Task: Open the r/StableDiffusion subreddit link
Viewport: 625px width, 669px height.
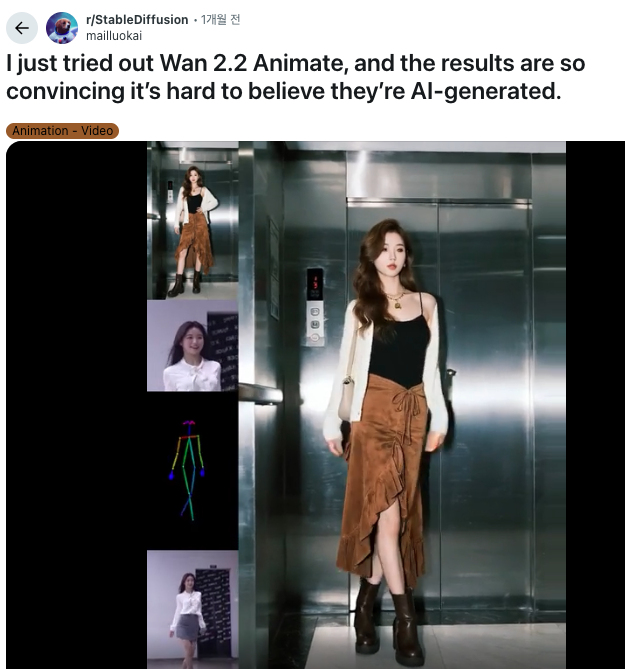Action: 137,20
